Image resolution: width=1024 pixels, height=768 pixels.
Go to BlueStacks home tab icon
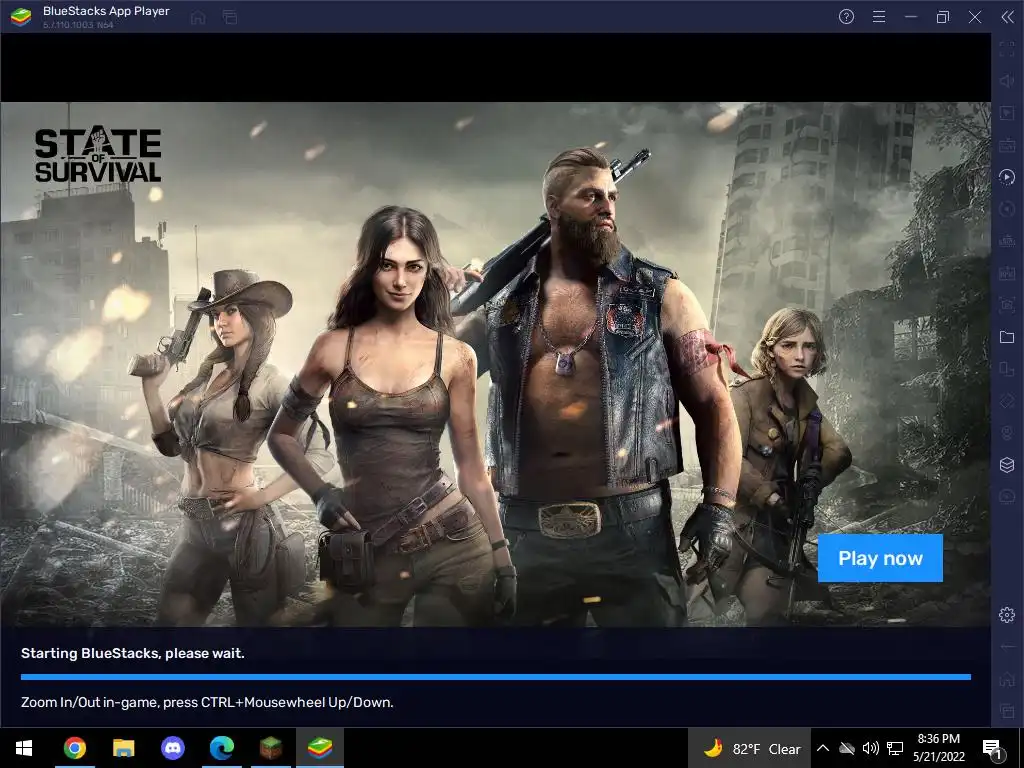(198, 18)
